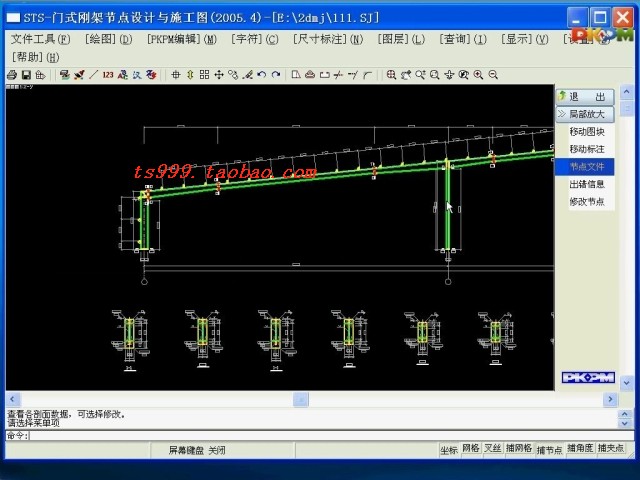Click the trim line tool icon

338,75
